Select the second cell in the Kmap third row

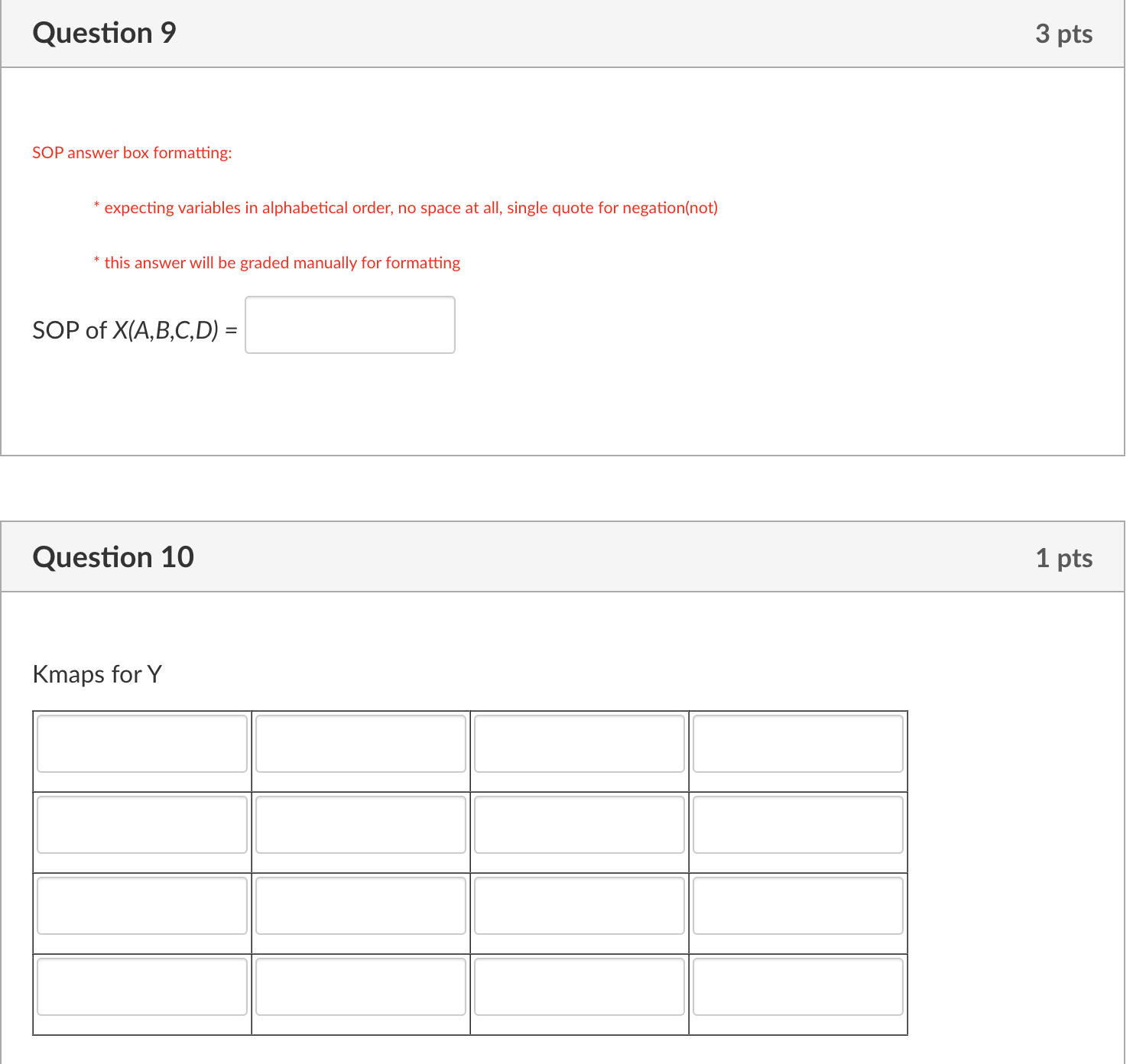(x=361, y=906)
